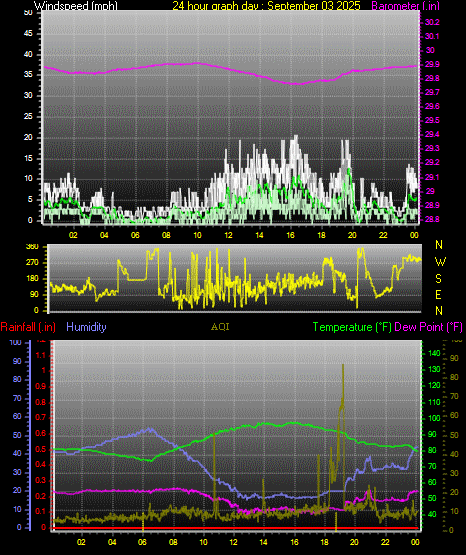
Task: Click the 20 windspeed scale value
Action: click(28, 138)
